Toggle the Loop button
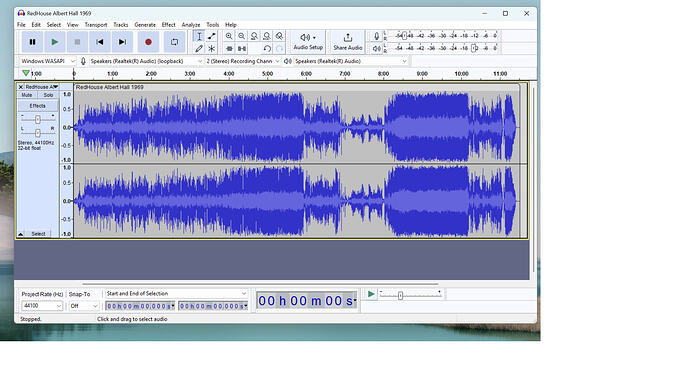690x388 pixels. pyautogui.click(x=175, y=42)
